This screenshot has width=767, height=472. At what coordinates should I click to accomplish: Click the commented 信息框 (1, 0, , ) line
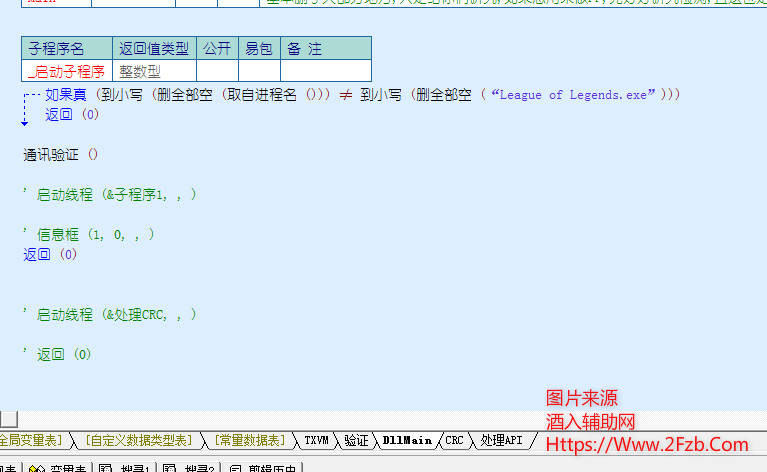click(x=89, y=235)
